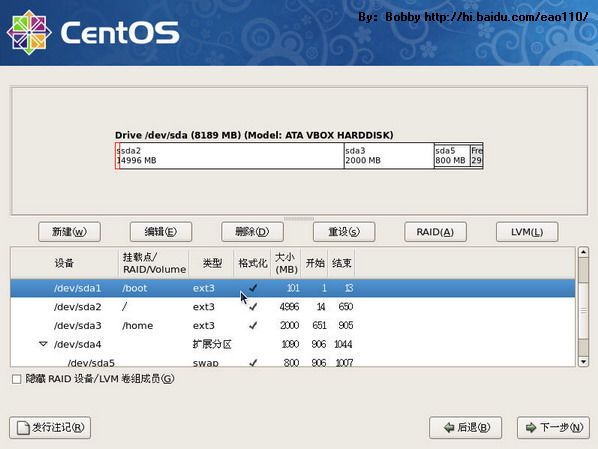Click the 2000 size value for sda3
Viewport: 598px width, 449px height.
click(289, 325)
